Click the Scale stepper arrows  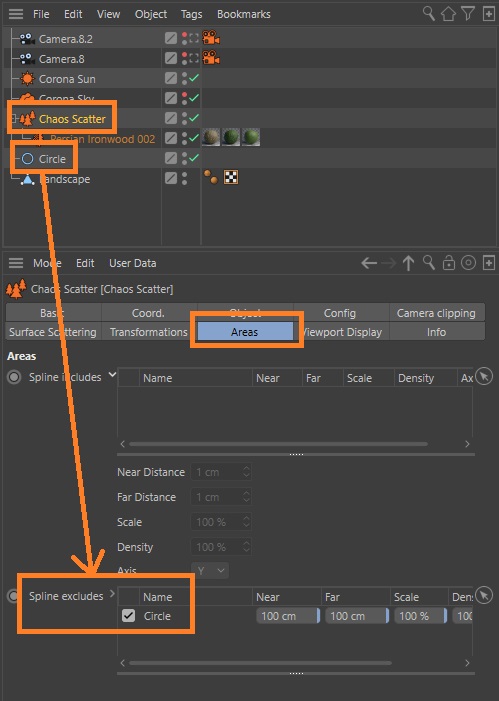[x=246, y=522]
